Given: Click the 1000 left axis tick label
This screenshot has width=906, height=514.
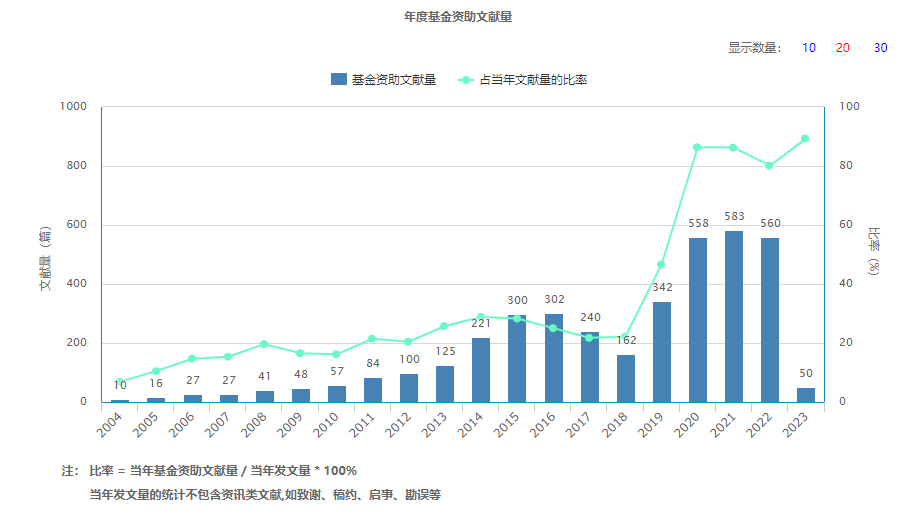Looking at the screenshot, I should tap(73, 106).
